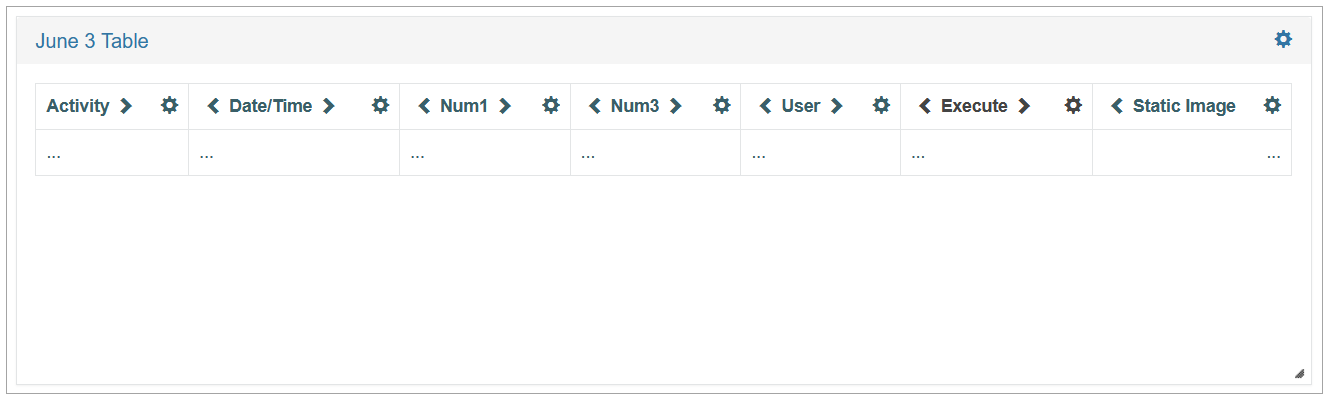Select the Execute column header label
This screenshot has height=397, width=1323.
pos(974,106)
